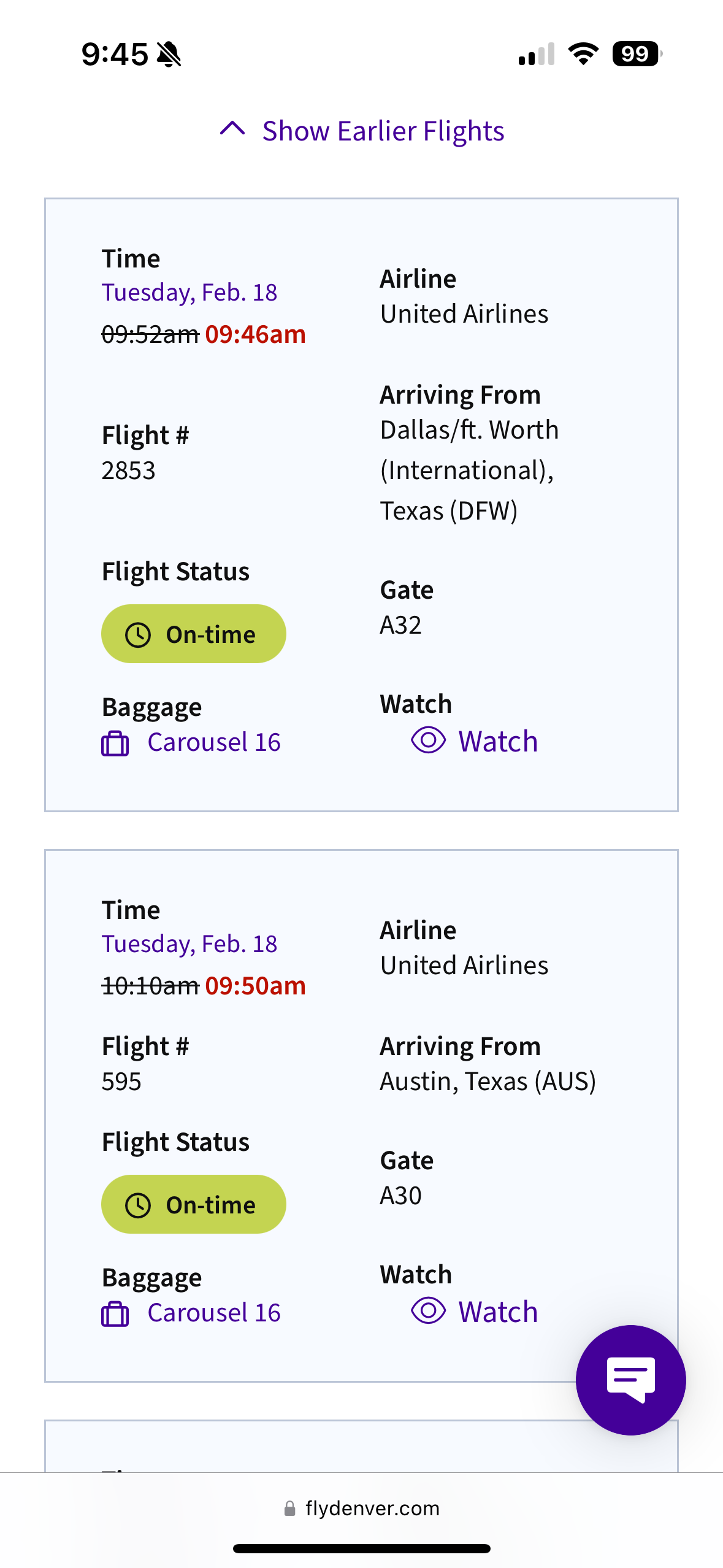Click suitcase icon for flight 2853 baggage

(115, 744)
